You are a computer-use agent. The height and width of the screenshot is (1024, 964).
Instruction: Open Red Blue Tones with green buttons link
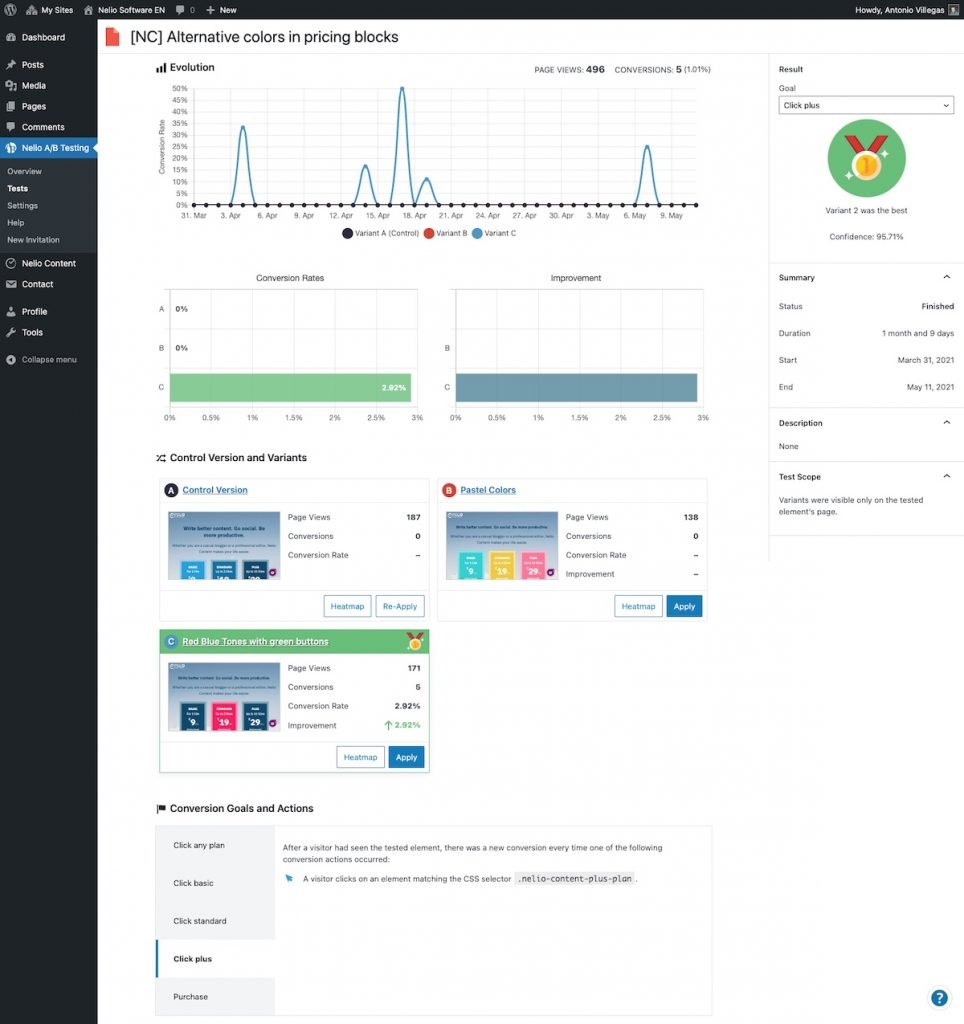255,641
